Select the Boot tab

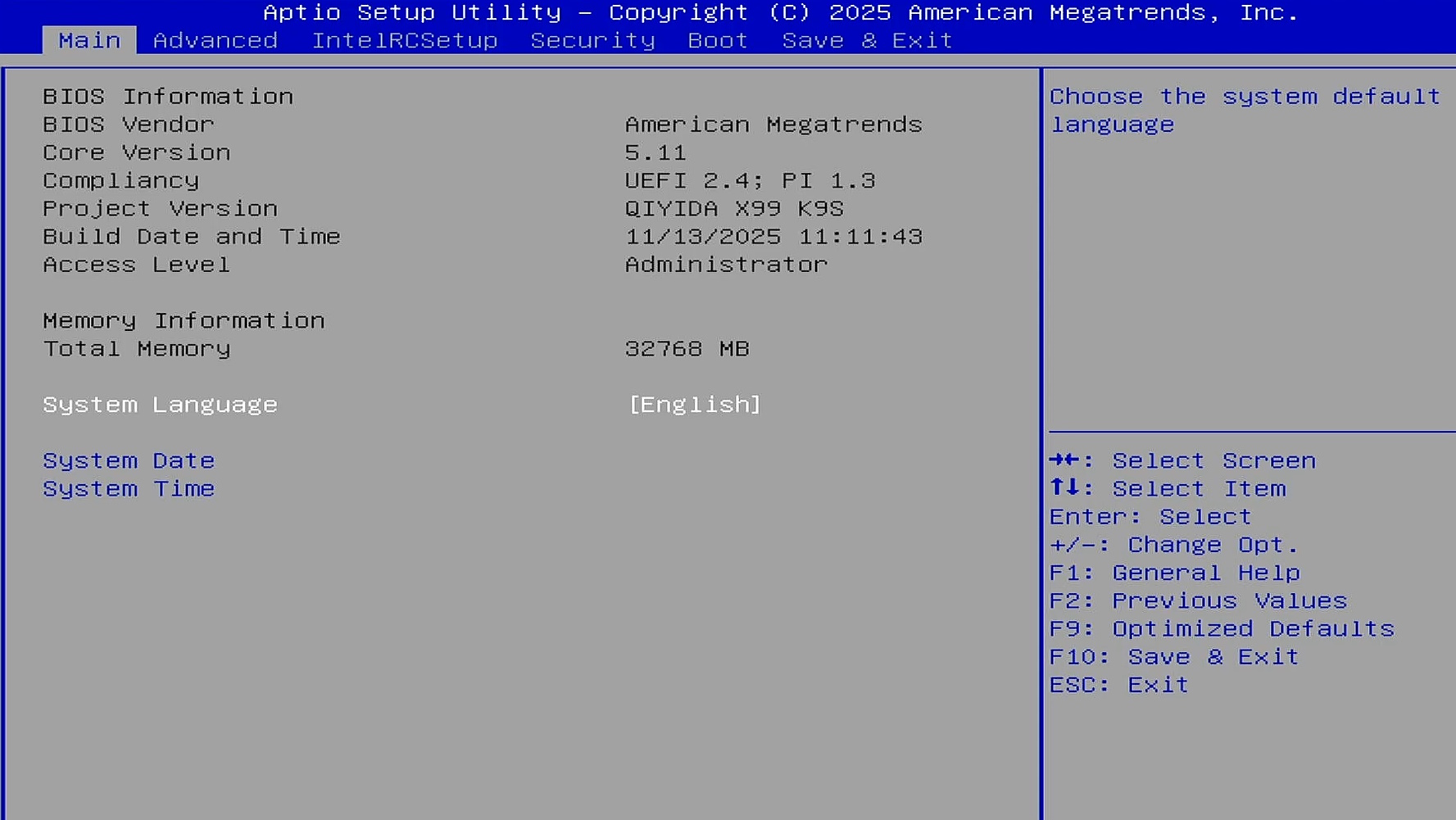(x=718, y=40)
